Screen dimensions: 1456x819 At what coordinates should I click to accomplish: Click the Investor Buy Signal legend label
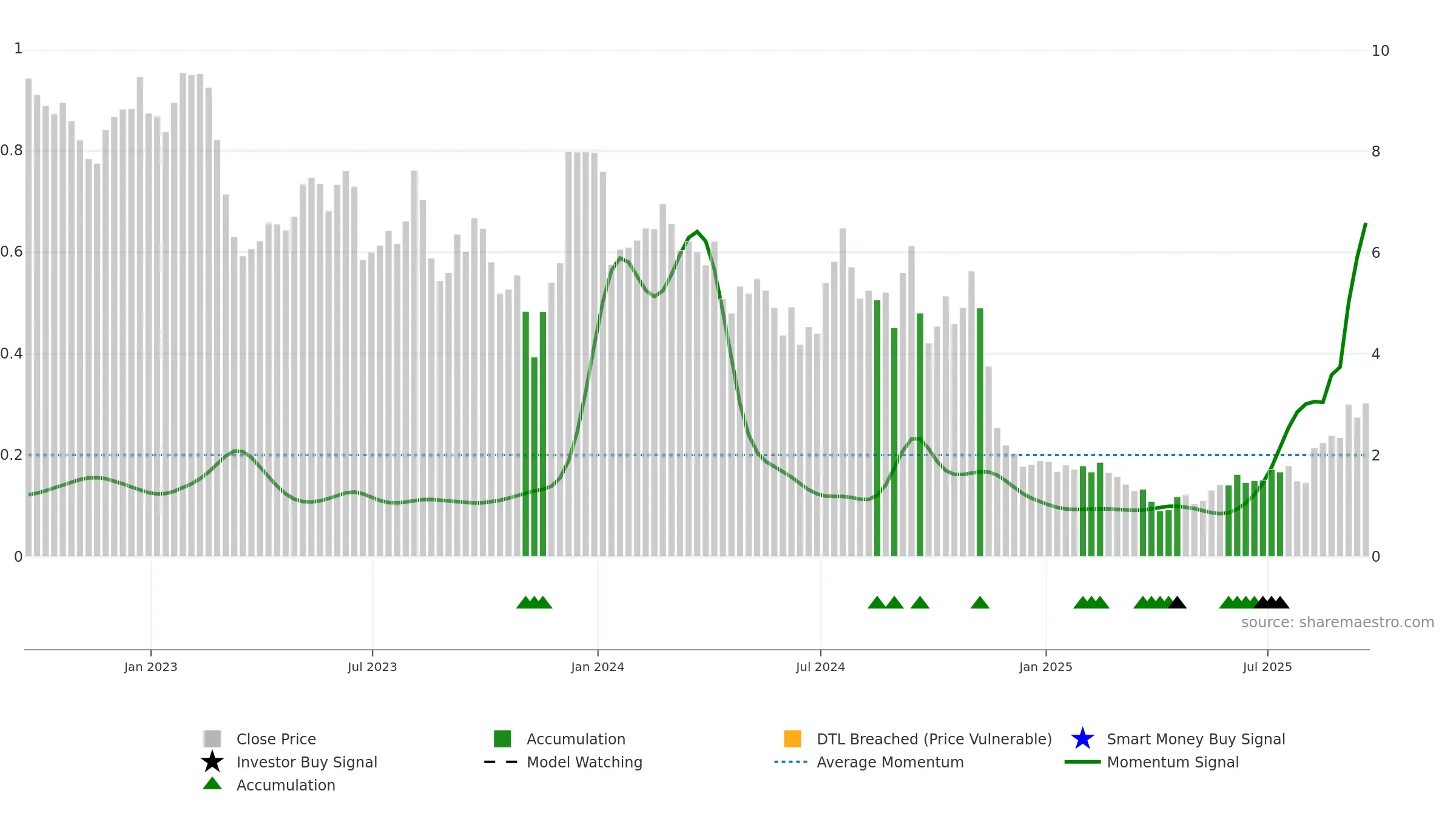tap(307, 762)
